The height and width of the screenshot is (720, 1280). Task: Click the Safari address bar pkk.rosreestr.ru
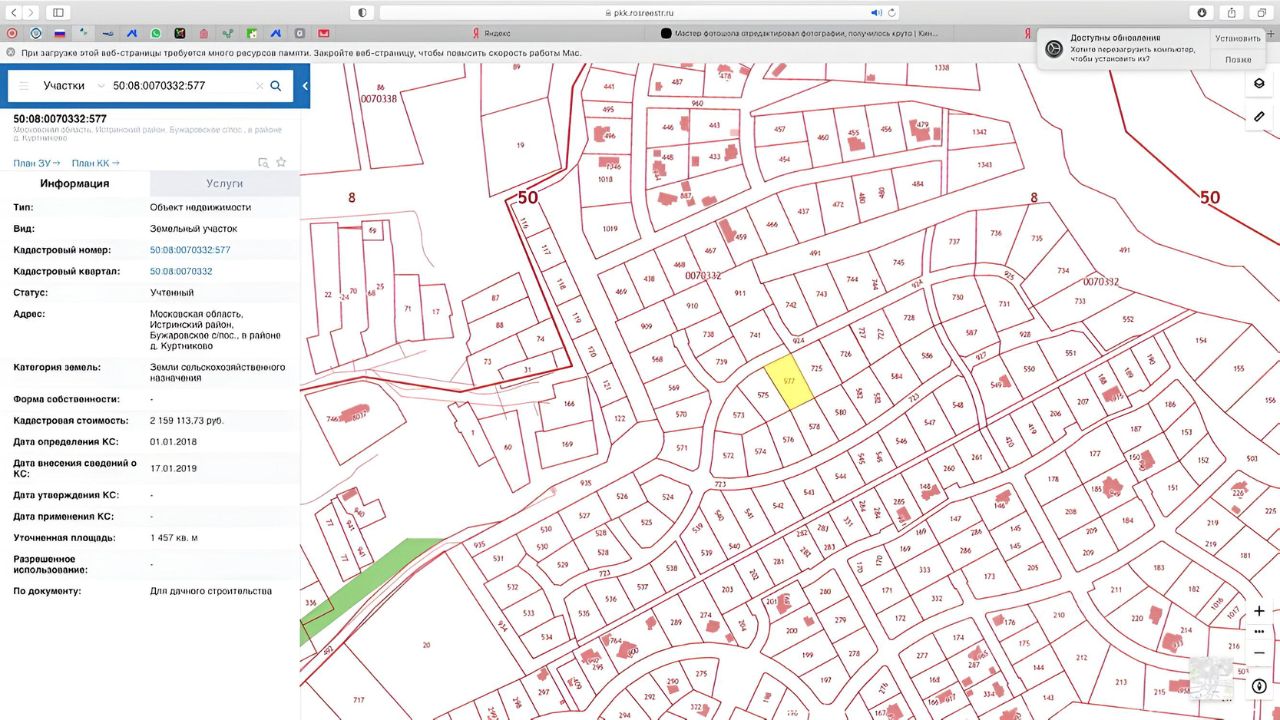[x=640, y=12]
